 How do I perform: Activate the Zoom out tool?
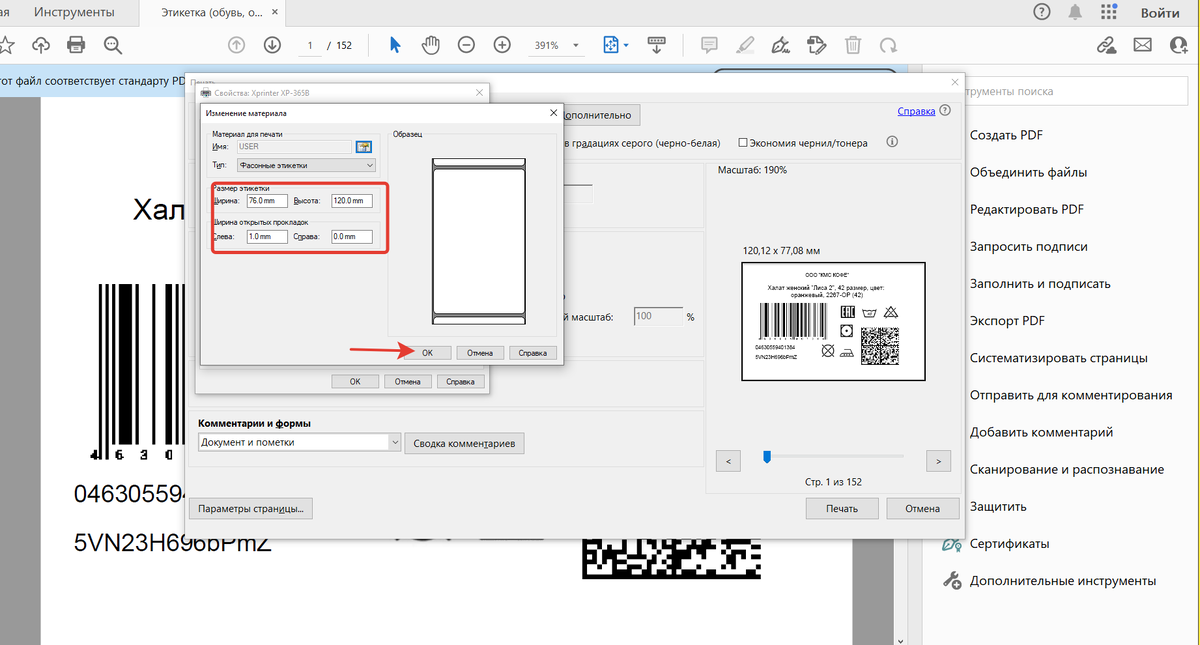point(466,44)
